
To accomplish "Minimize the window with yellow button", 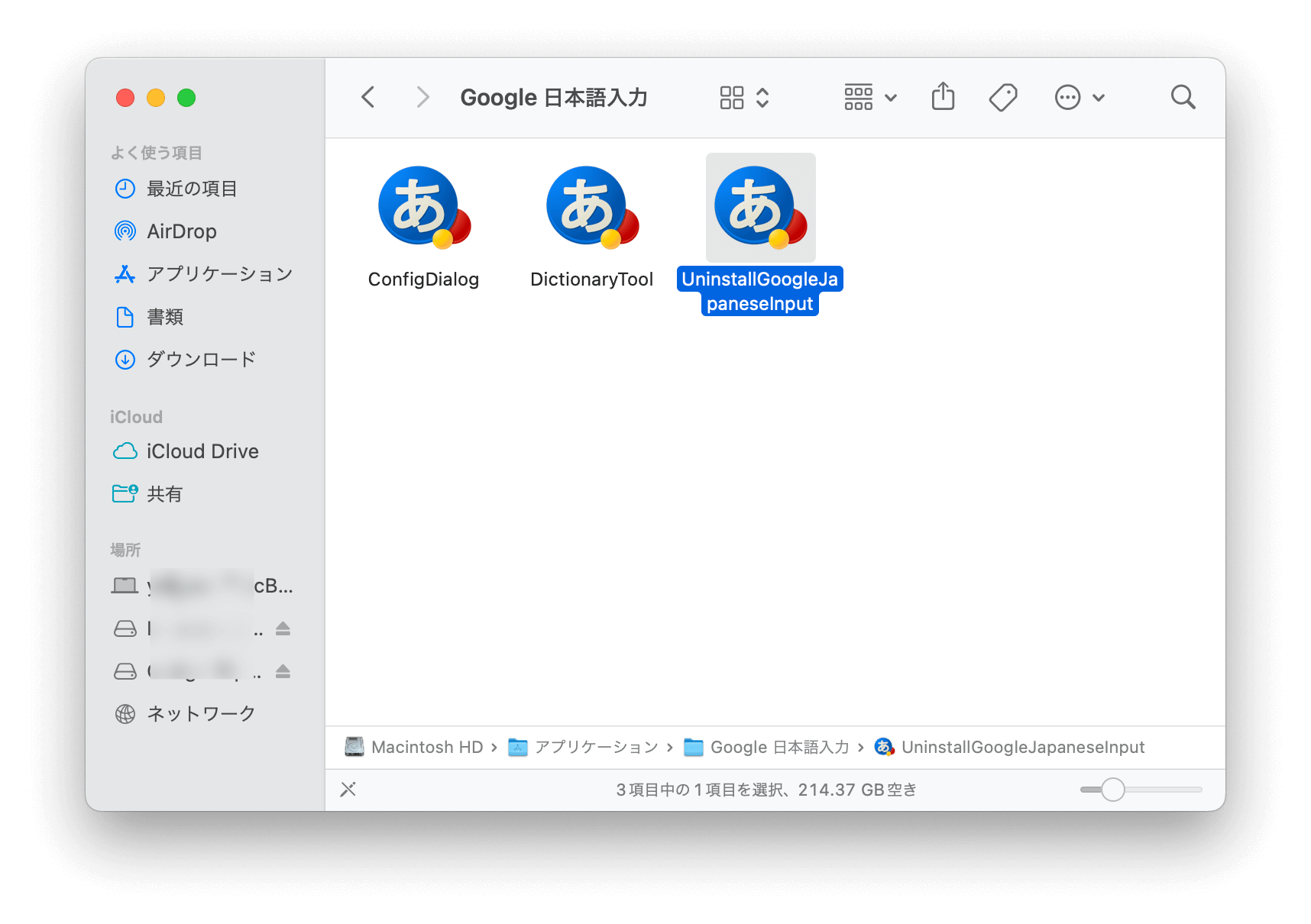I will 156,98.
